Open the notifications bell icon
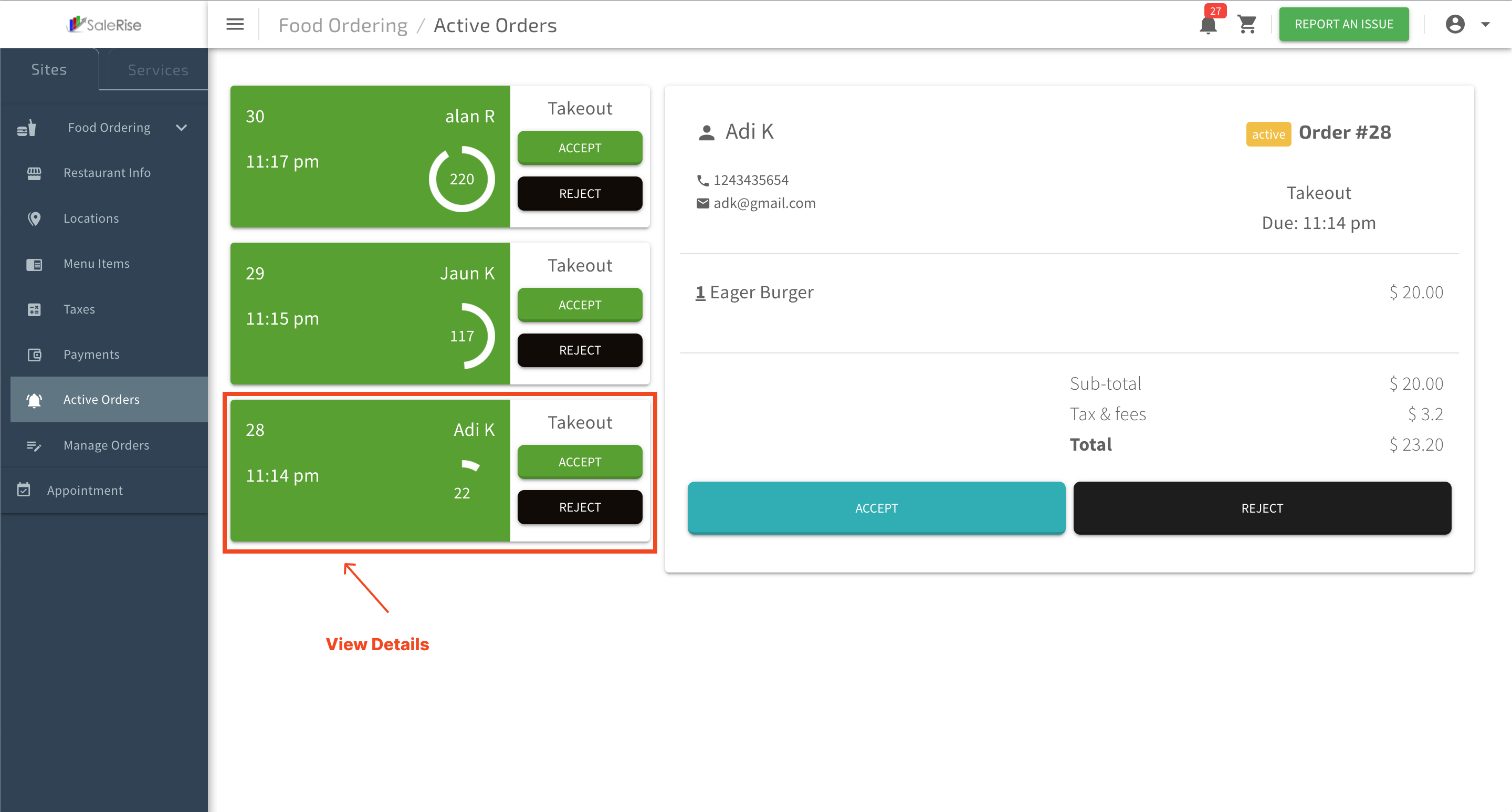1512x812 pixels. coord(1208,25)
